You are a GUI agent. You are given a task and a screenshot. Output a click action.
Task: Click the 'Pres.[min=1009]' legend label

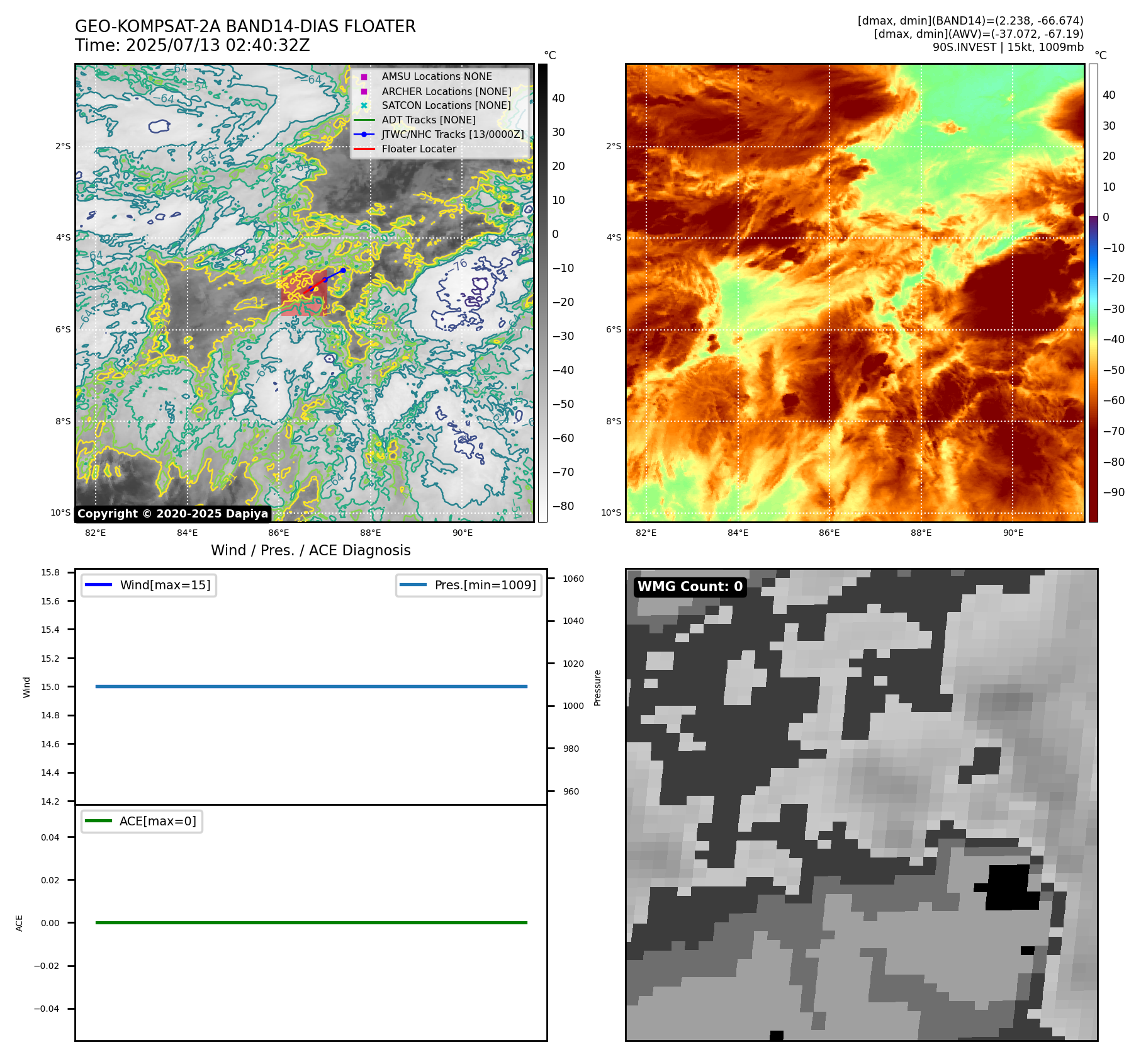[485, 585]
